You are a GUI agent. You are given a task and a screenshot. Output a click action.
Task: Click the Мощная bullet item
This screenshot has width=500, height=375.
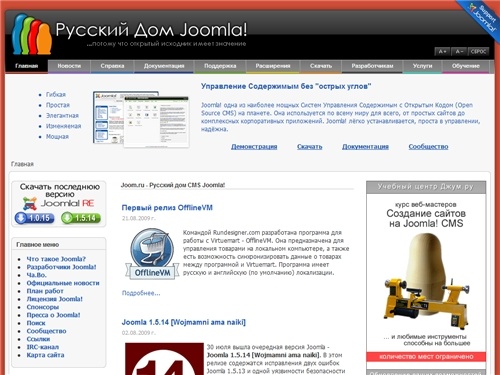click(x=57, y=137)
